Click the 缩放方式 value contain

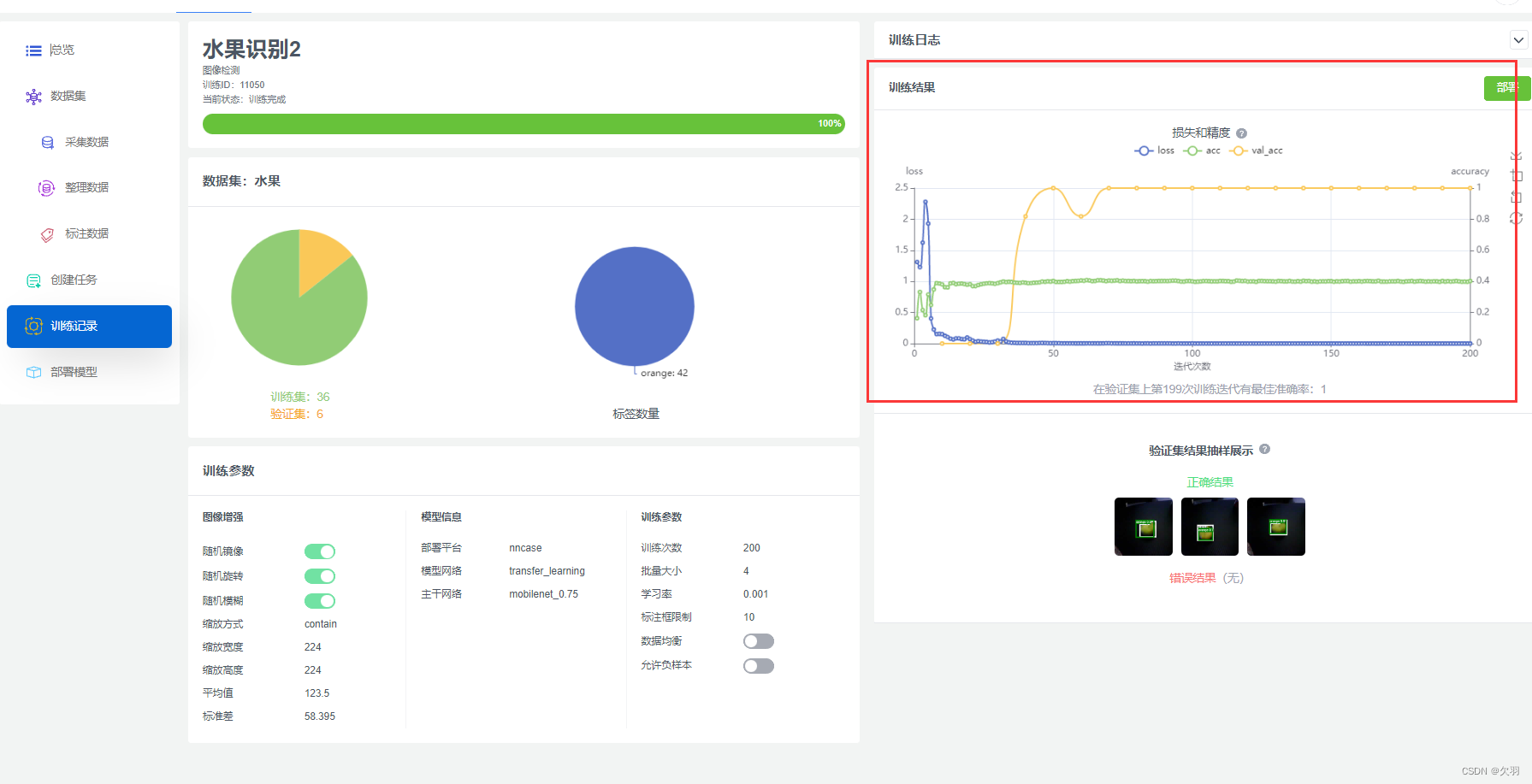coord(321,624)
